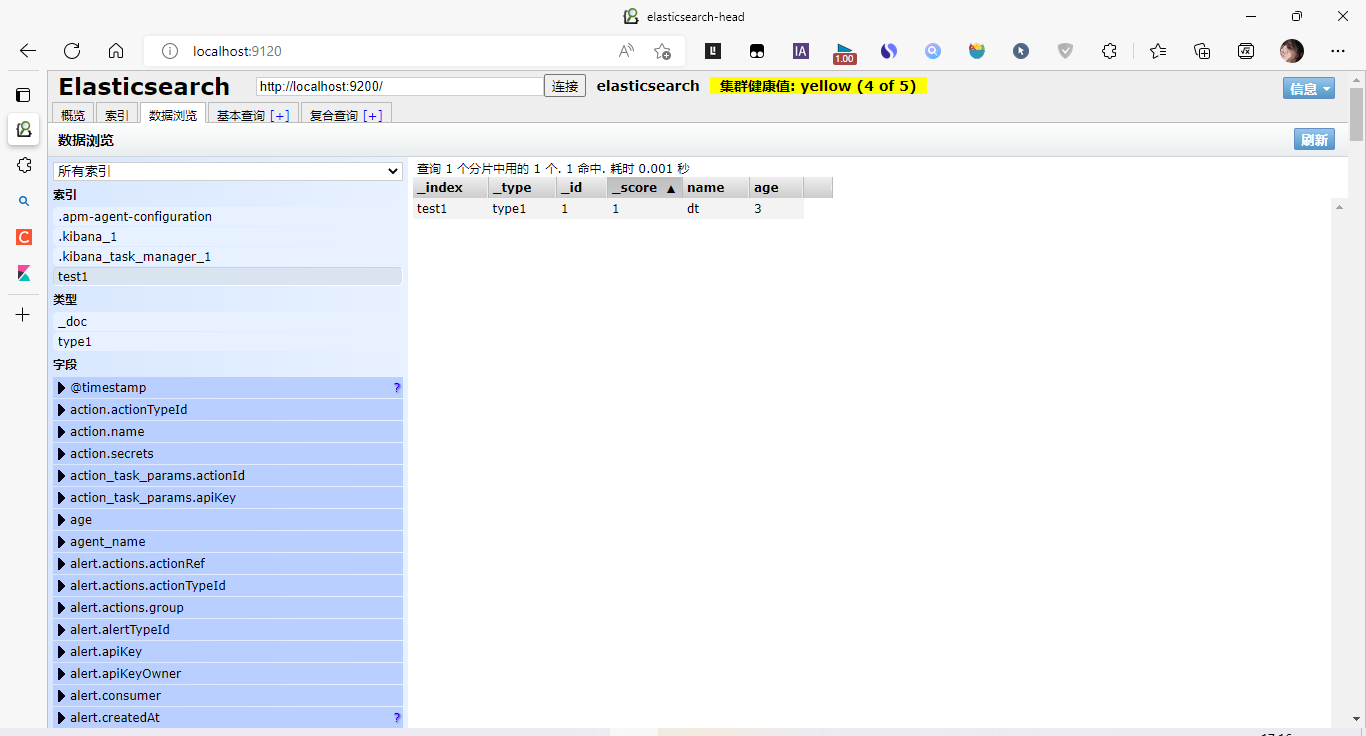This screenshot has height=736, width=1366.
Task: Sort results by the _score column header
Action: click(645, 188)
